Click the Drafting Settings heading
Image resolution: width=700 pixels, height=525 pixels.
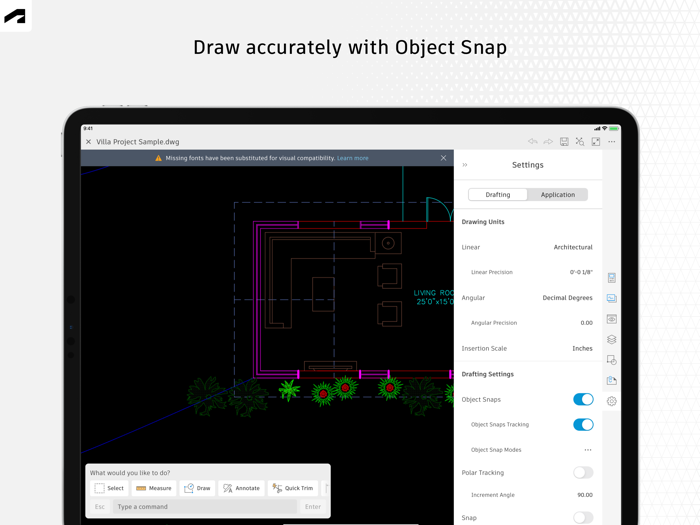(488, 374)
